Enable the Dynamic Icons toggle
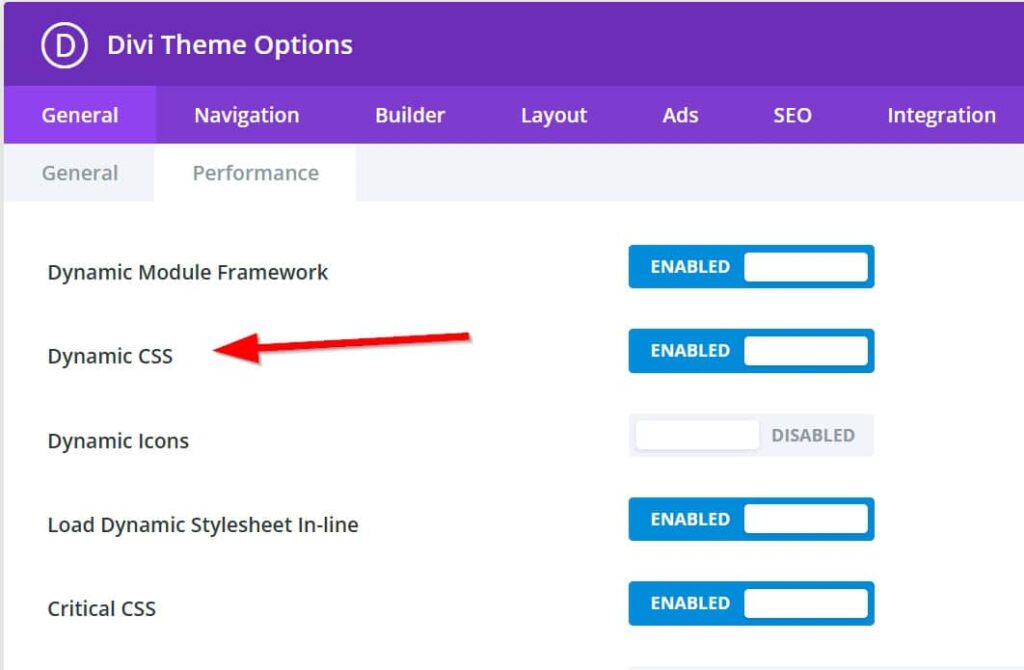The height and width of the screenshot is (670, 1024). point(751,435)
